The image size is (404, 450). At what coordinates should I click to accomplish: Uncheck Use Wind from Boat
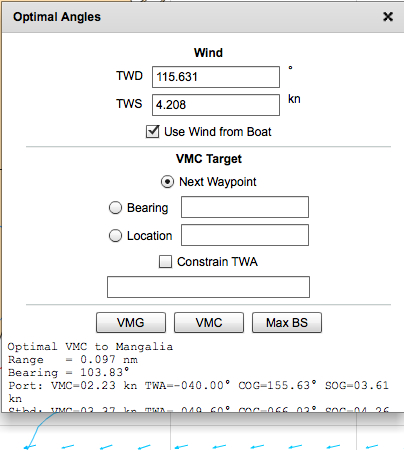coord(152,131)
